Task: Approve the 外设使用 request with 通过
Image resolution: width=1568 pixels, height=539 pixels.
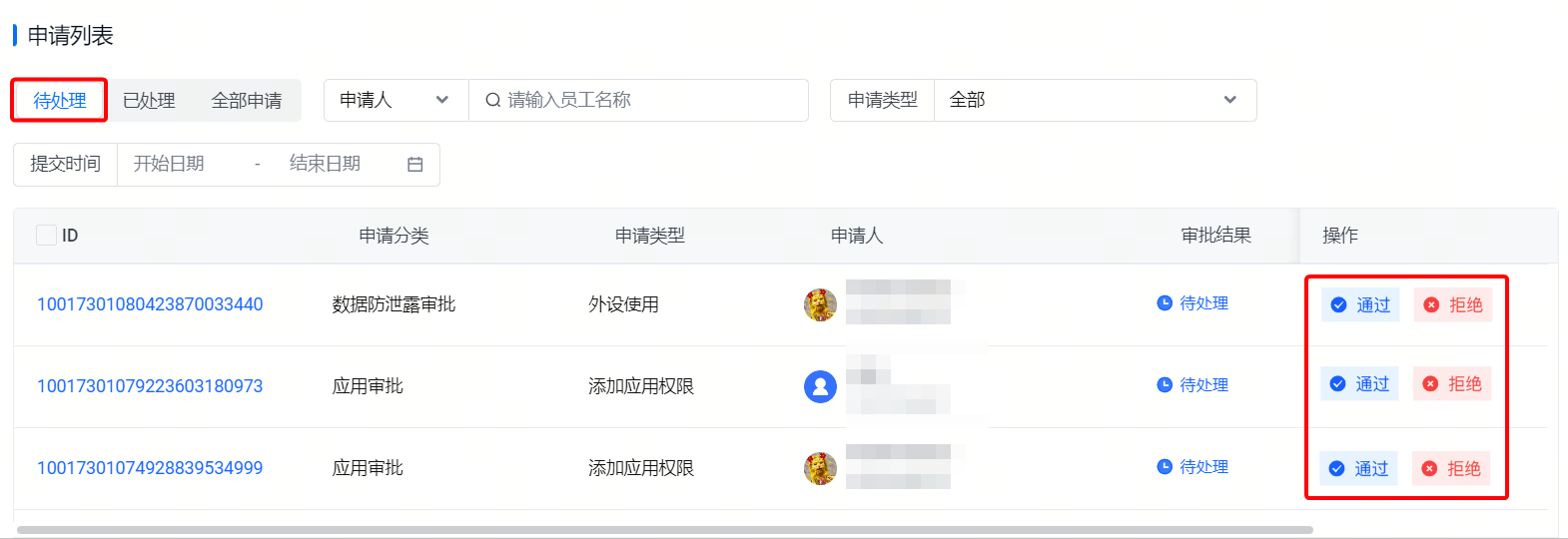Action: click(1360, 305)
